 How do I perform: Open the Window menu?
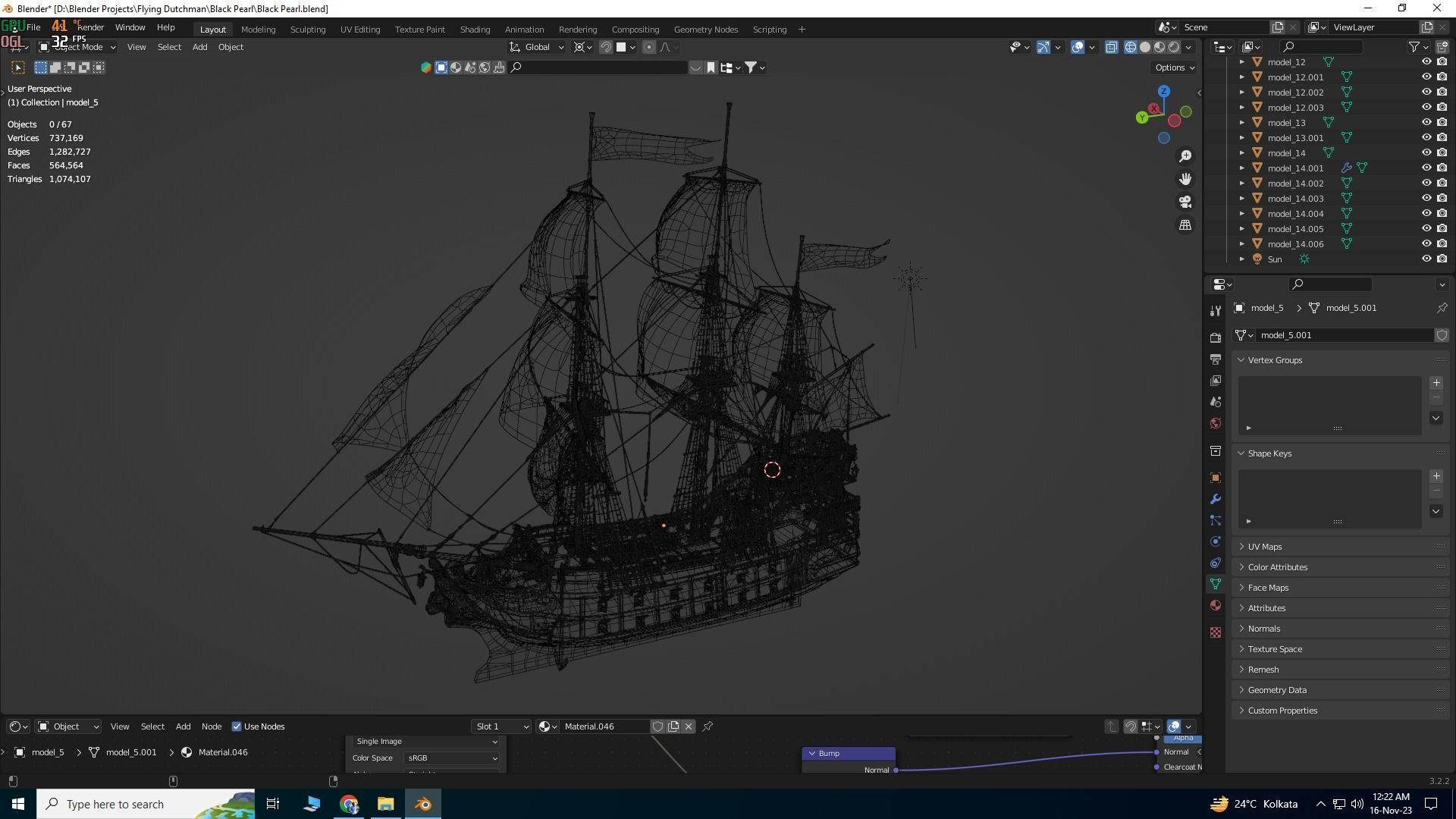point(130,27)
